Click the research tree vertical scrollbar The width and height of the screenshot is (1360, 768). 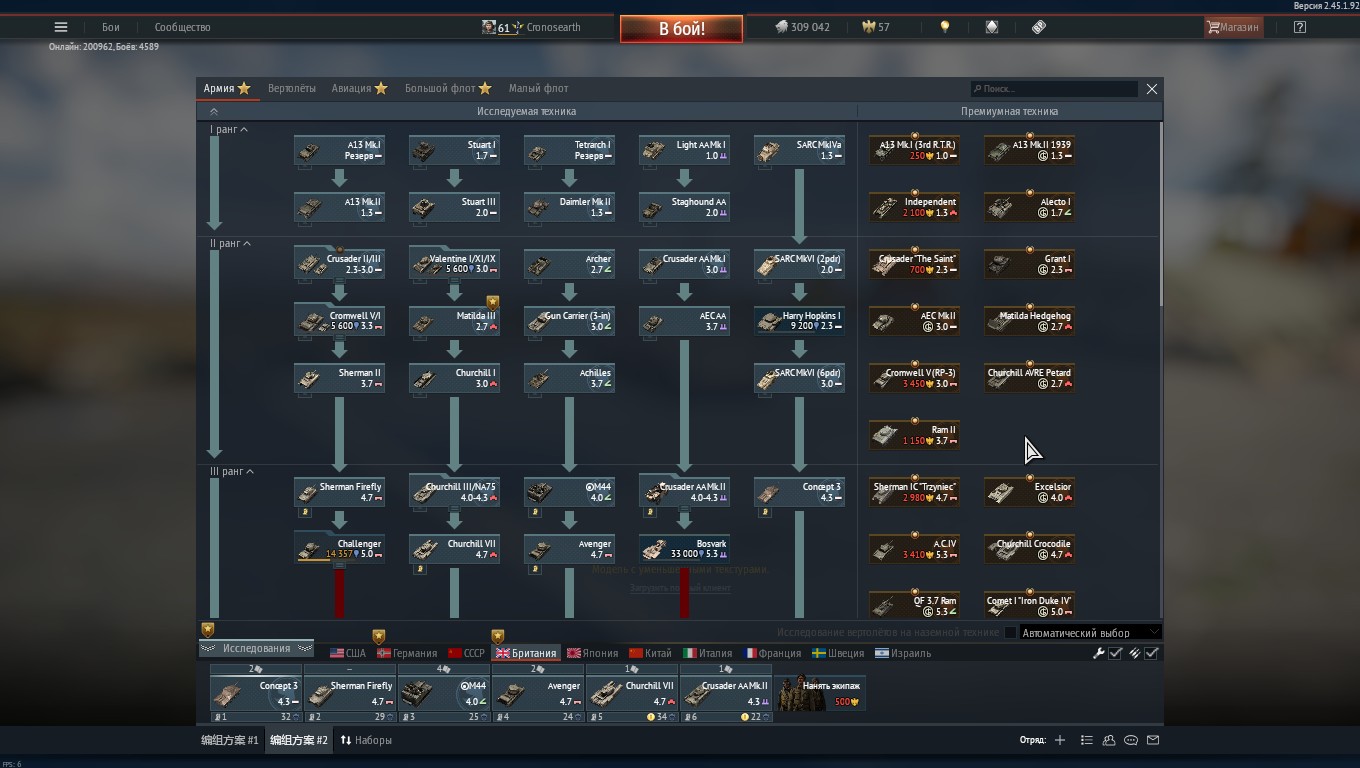pos(1160,214)
